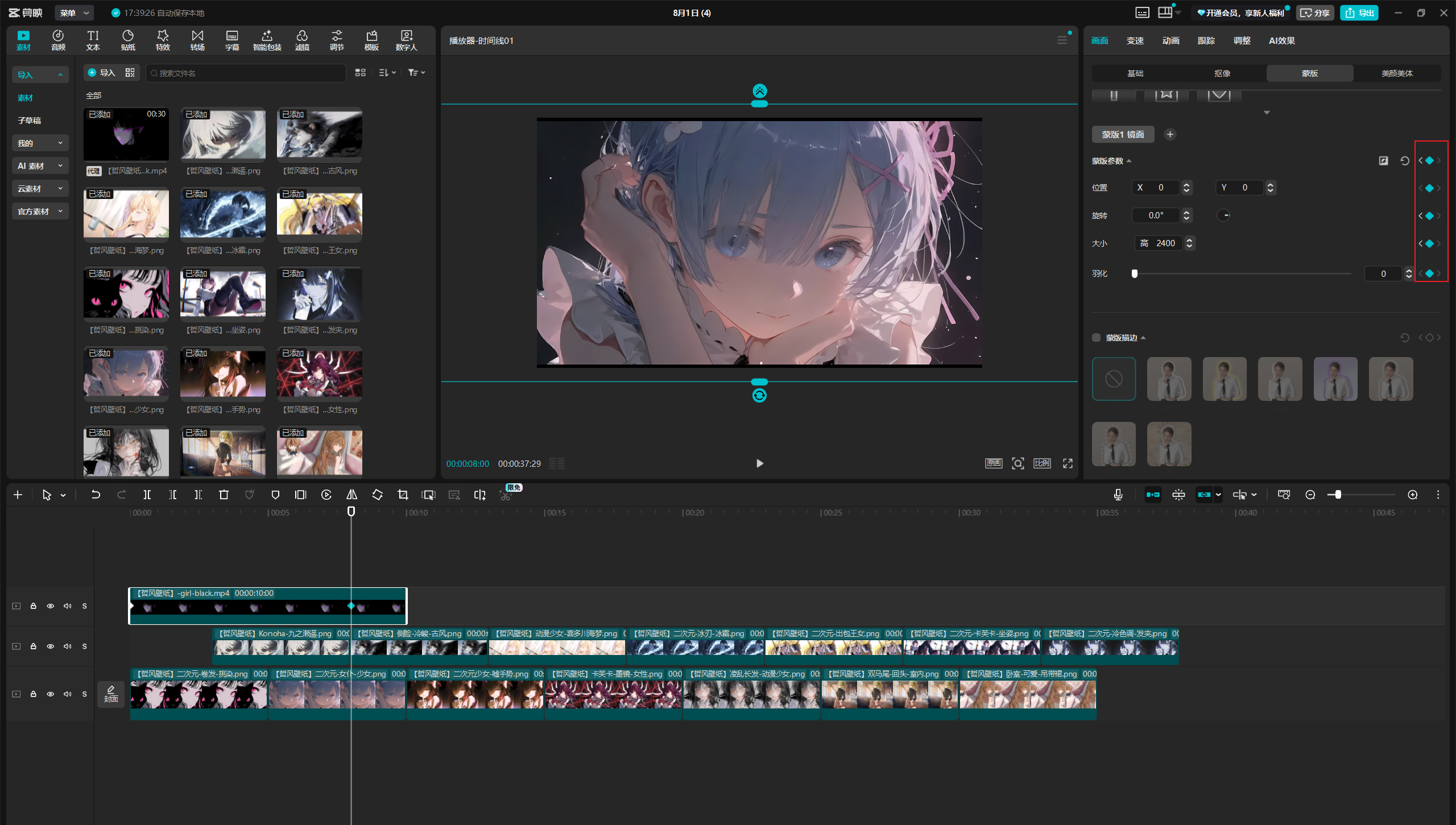Screen dimensions: 1456x825
Task: Switch to the 美颜美体 sub-tab
Action: (x=1397, y=73)
